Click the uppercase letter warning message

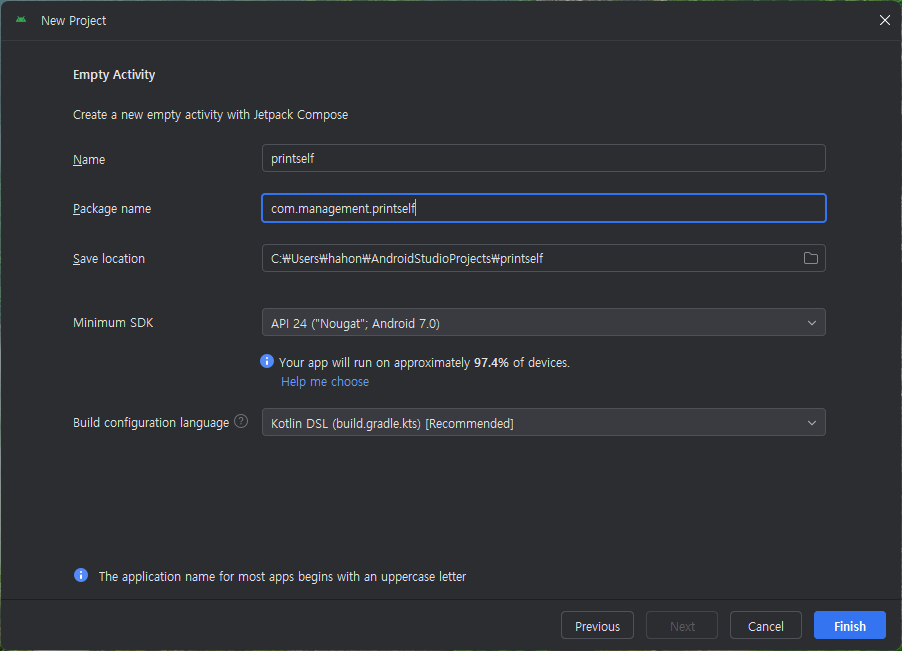[282, 576]
